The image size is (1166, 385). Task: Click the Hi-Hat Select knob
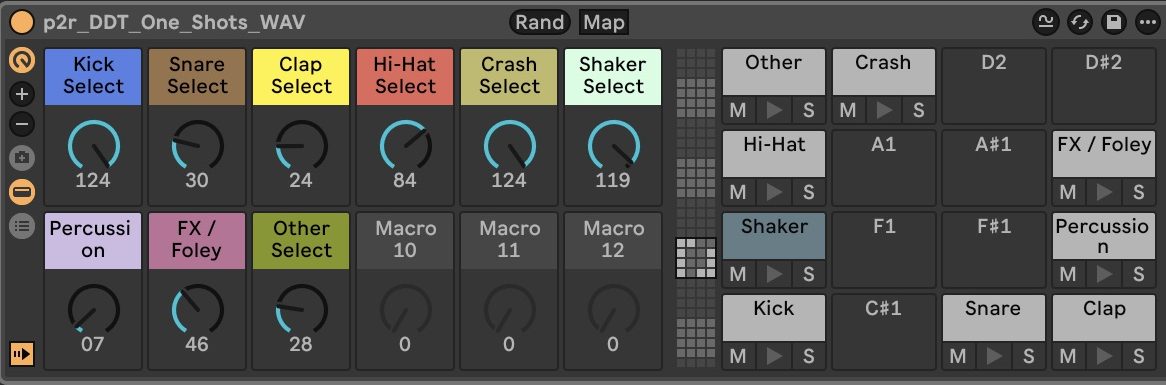(405, 146)
